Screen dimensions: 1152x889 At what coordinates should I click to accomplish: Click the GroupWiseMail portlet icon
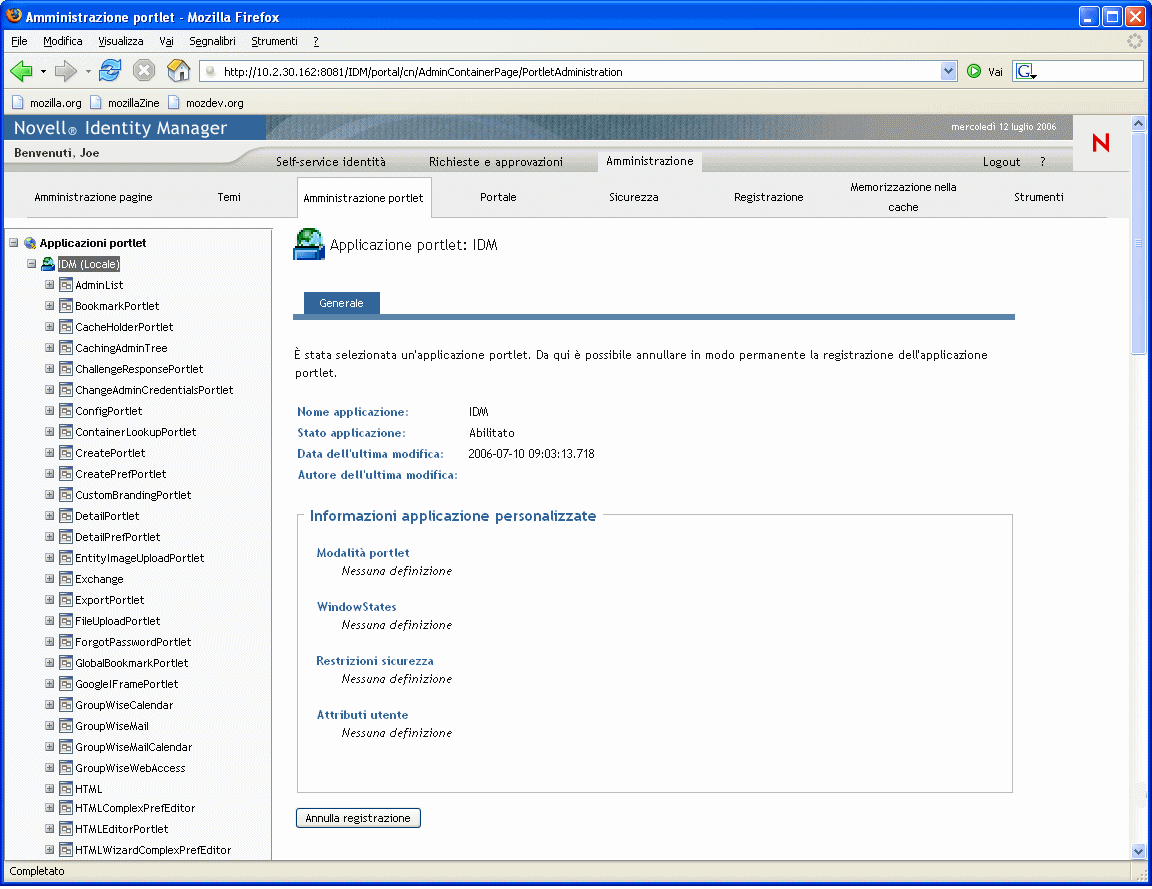click(66, 726)
